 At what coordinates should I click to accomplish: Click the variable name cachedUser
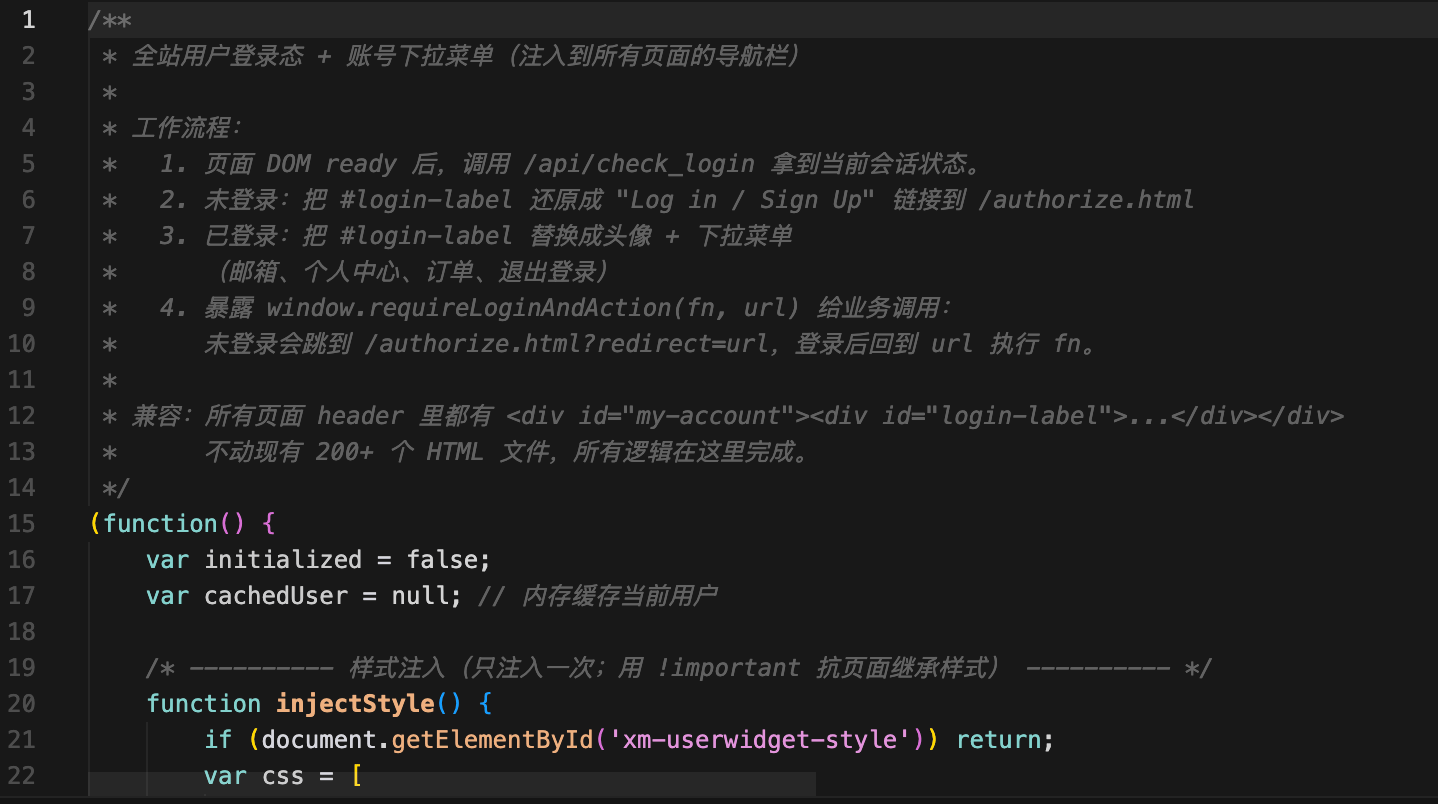coord(277,596)
